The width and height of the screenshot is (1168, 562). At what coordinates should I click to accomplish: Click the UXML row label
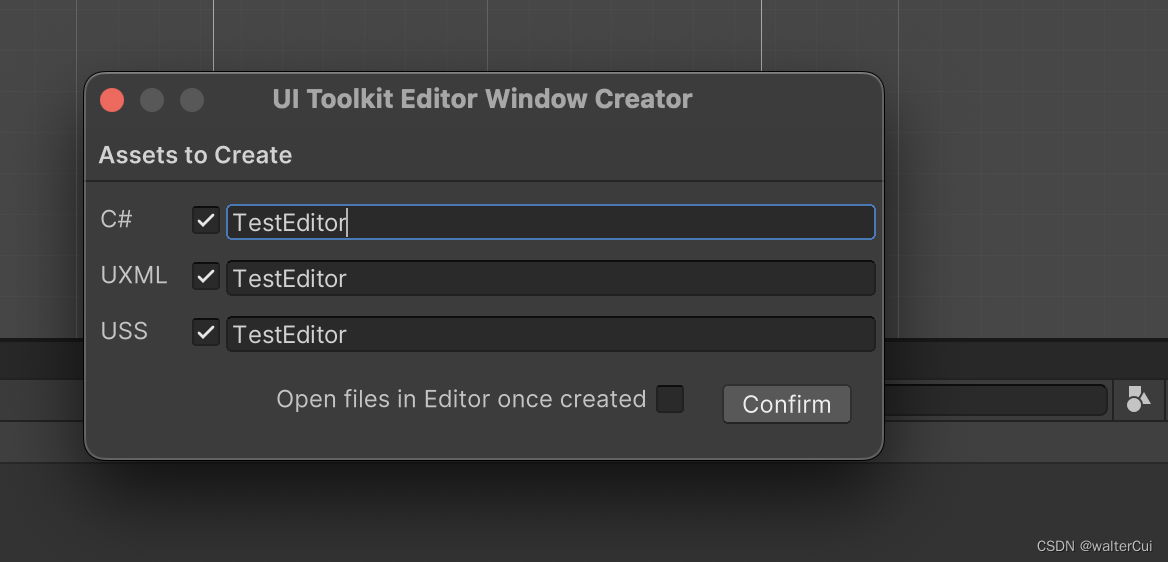[x=134, y=276]
